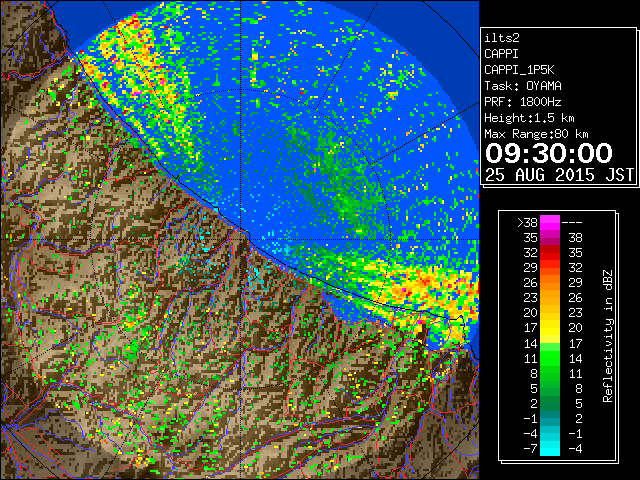Pick the bright green 11–14 dBZ swatch
Image resolution: width=640 pixels, height=480 pixels.
click(x=550, y=358)
